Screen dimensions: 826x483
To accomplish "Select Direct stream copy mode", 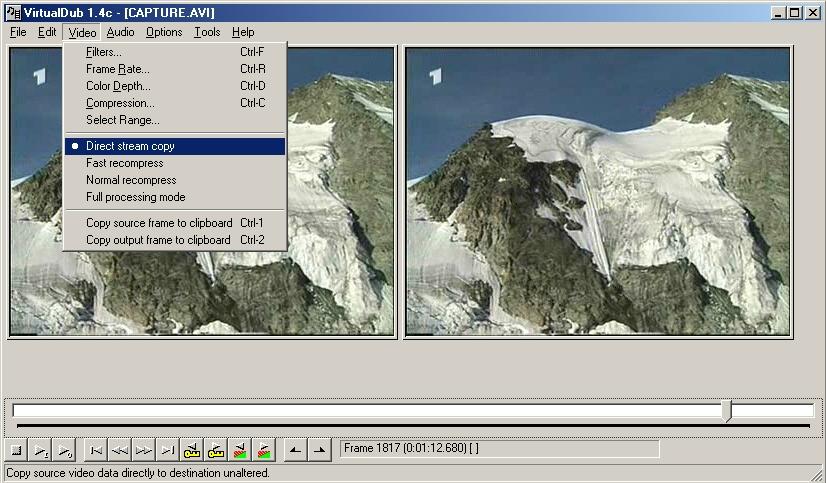I will (x=130, y=146).
